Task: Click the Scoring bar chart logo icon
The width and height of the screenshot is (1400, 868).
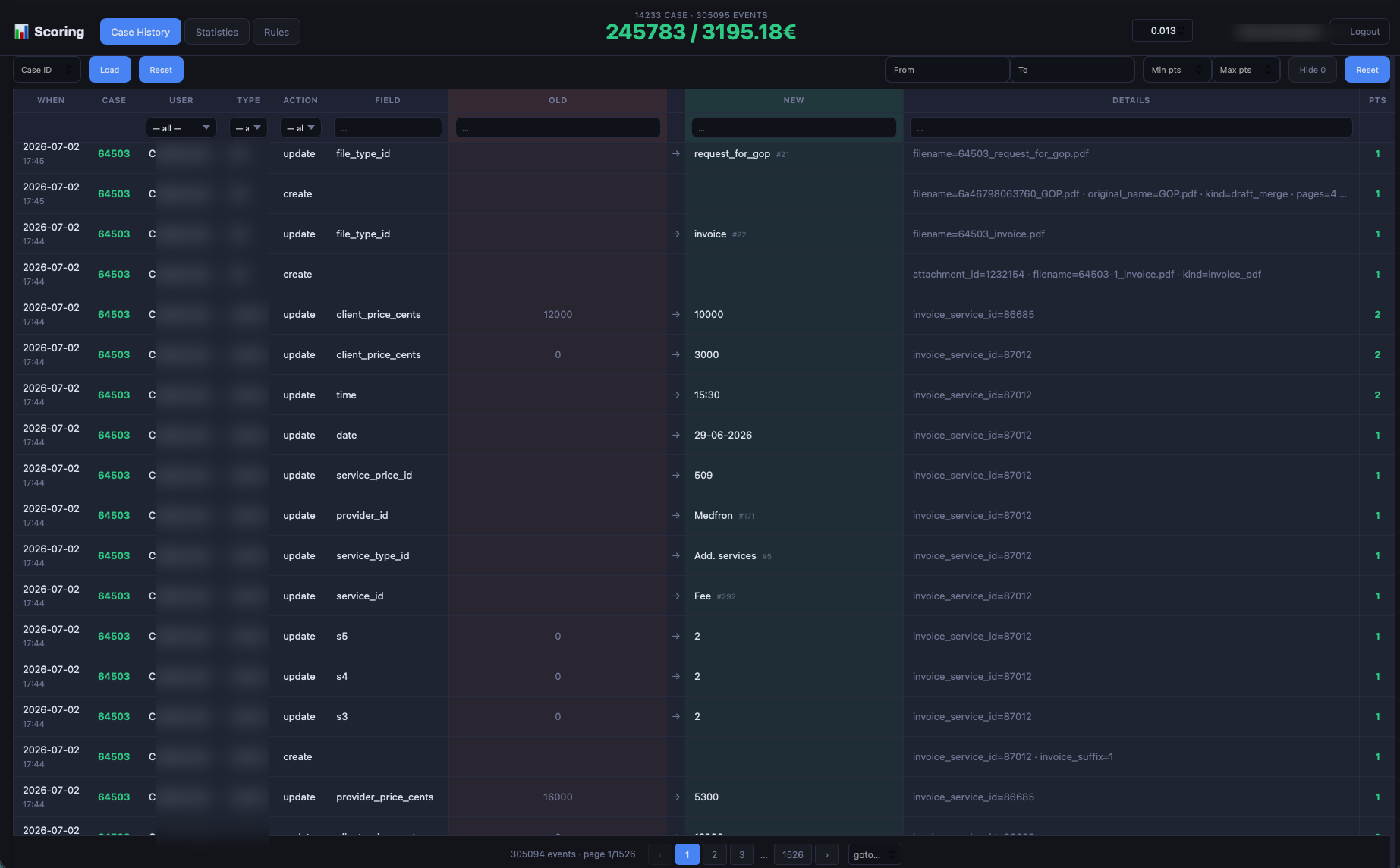Action: point(21,31)
